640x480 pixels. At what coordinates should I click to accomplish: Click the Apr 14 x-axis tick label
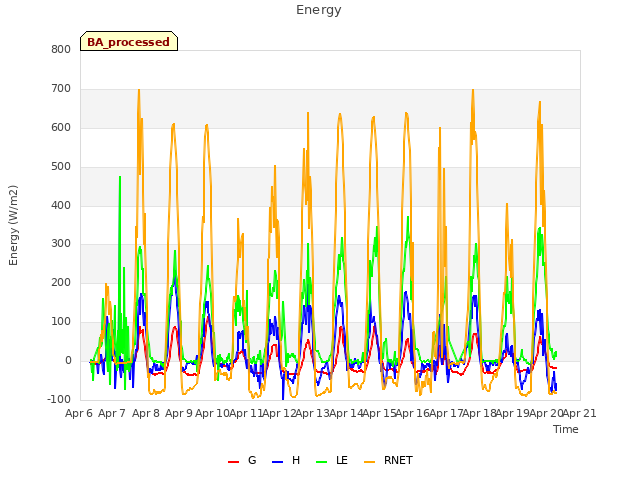click(346, 413)
